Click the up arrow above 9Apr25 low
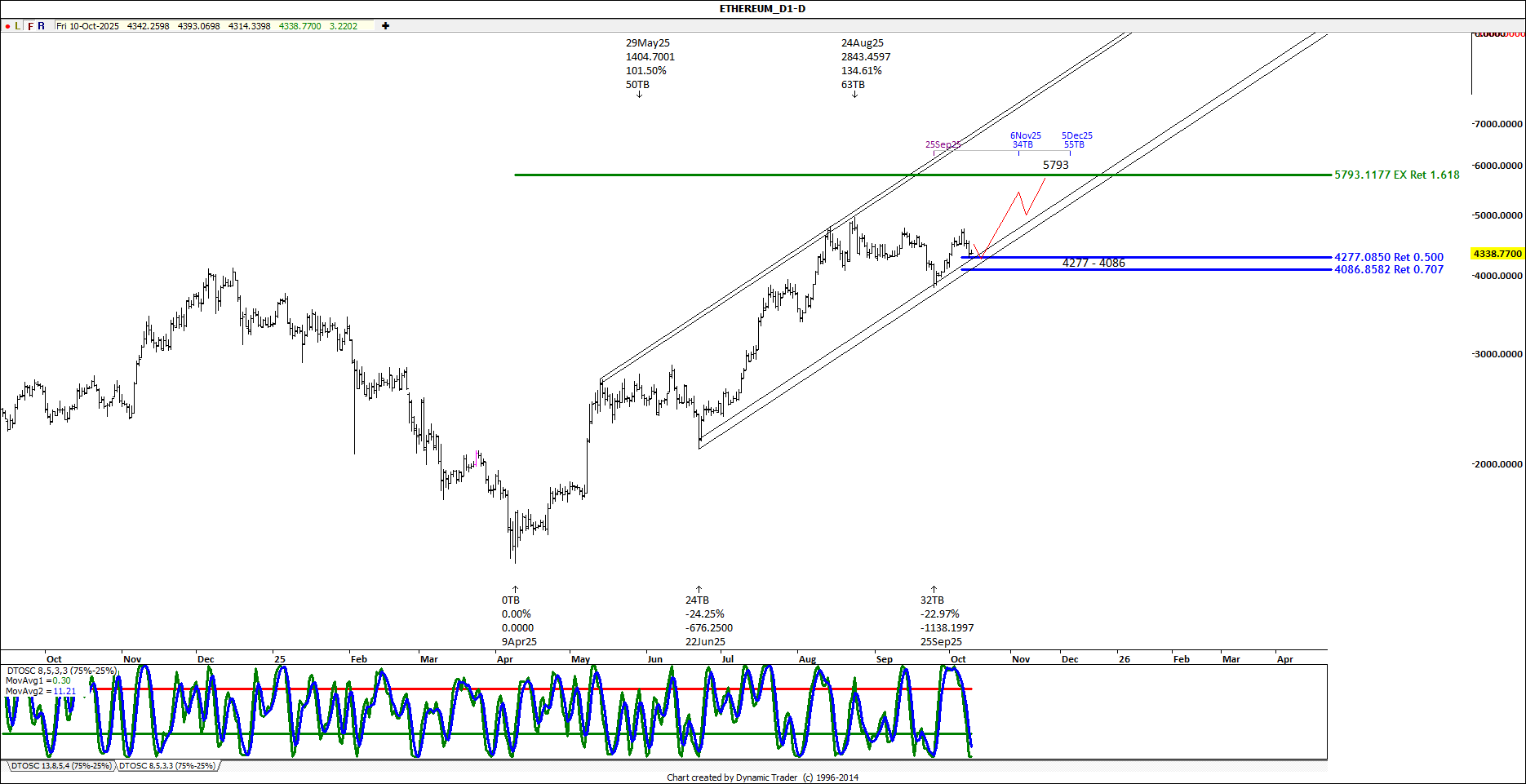This screenshot has width=1526, height=784. [x=515, y=588]
